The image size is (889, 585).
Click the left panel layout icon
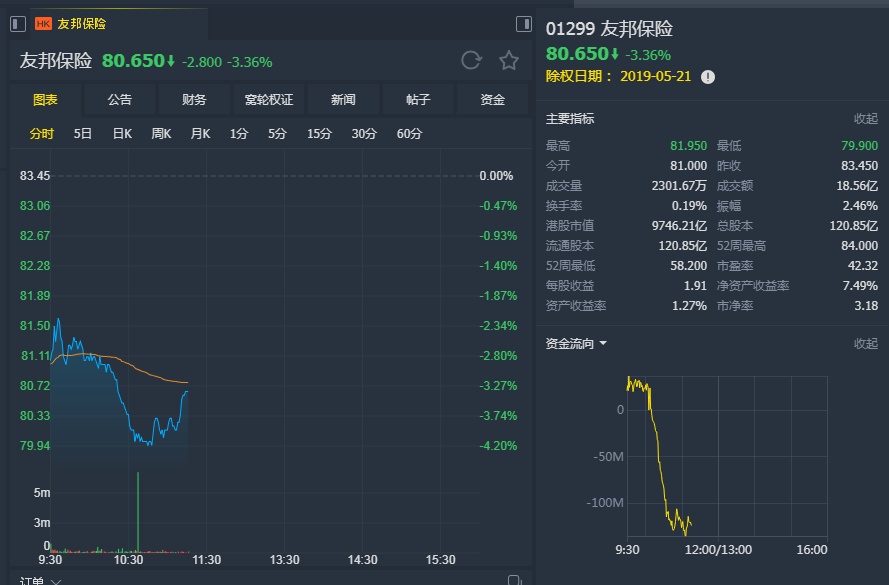15,23
